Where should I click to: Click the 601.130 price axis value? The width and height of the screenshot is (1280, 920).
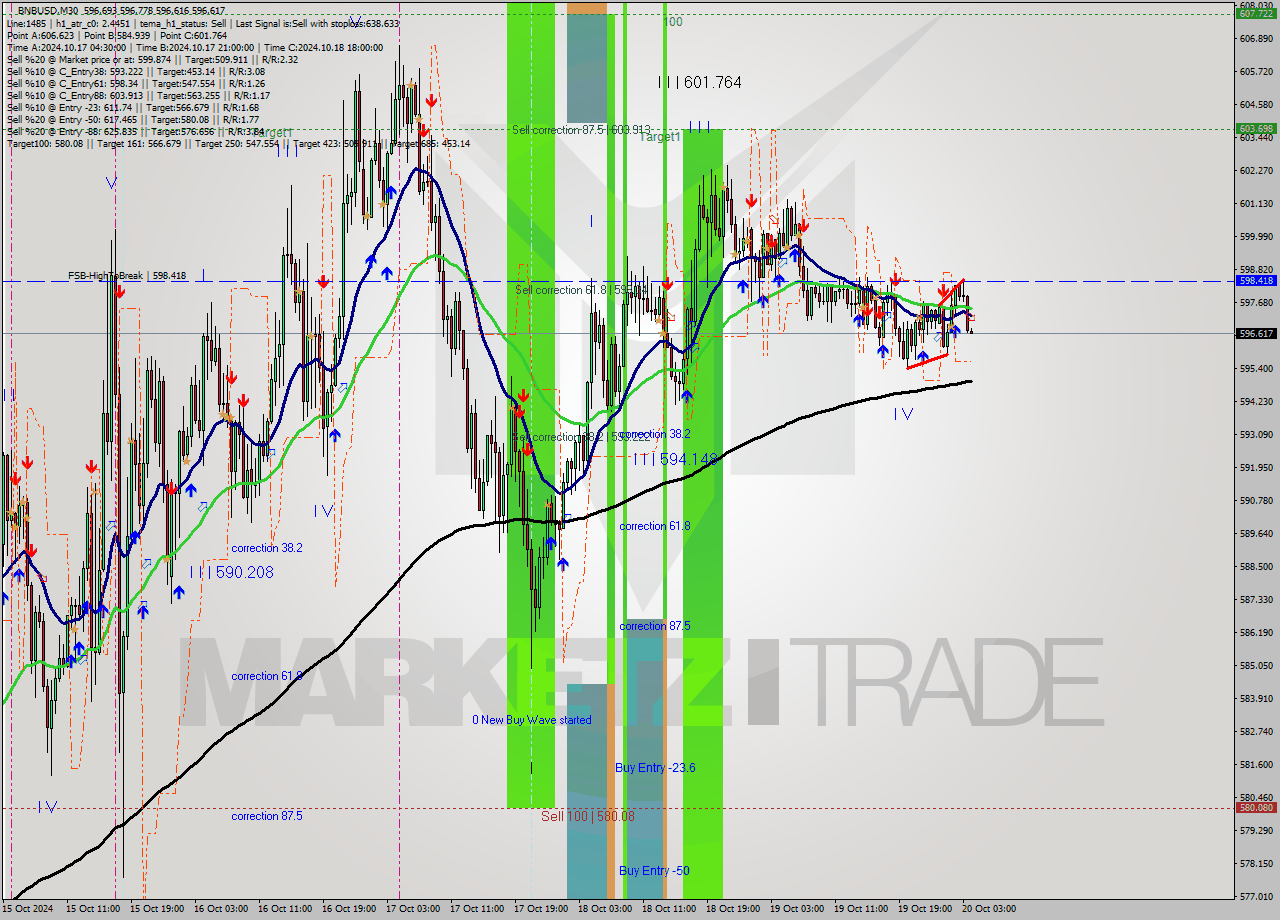tap(1256, 204)
